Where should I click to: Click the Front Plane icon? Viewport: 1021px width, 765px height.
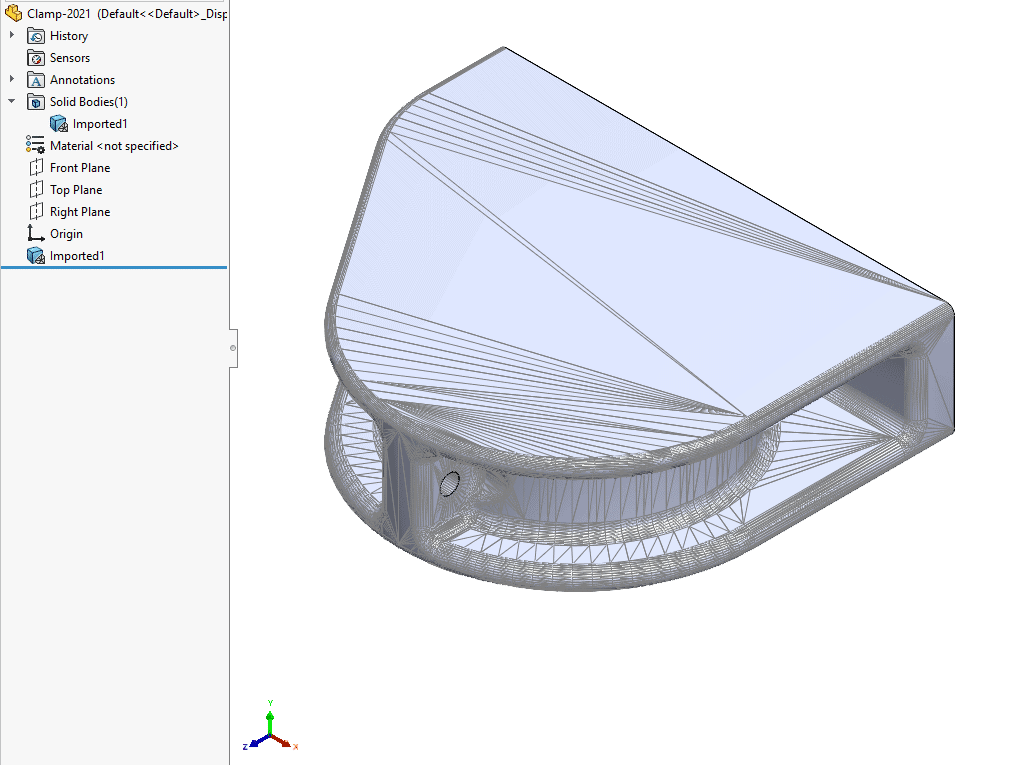pos(36,167)
